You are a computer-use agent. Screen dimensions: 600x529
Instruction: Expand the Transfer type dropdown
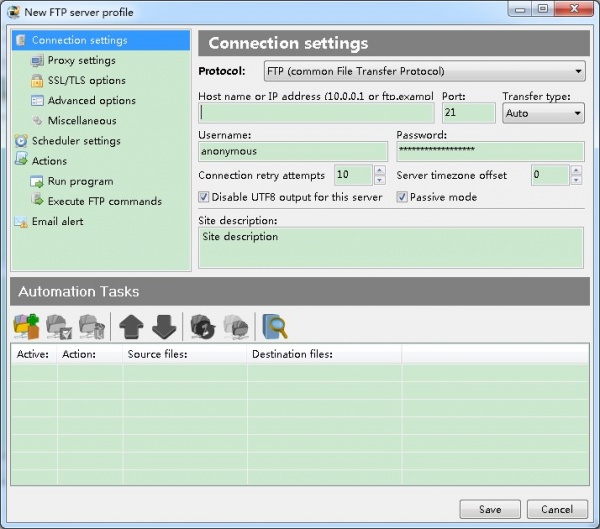(x=543, y=113)
